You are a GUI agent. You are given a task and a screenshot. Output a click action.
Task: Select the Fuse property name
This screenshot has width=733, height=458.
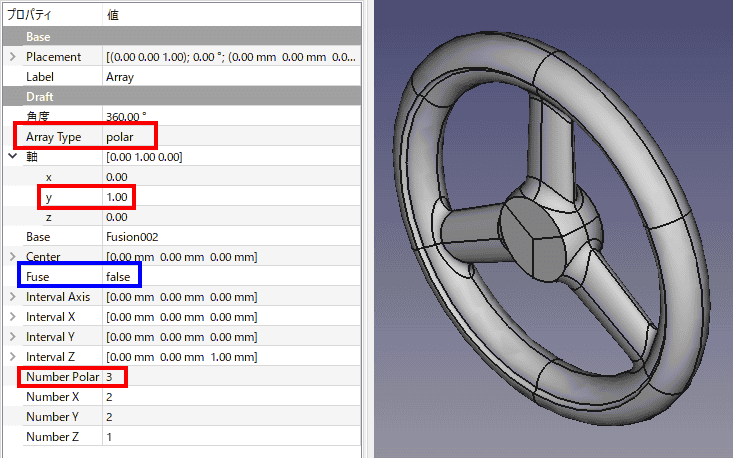coord(37,277)
